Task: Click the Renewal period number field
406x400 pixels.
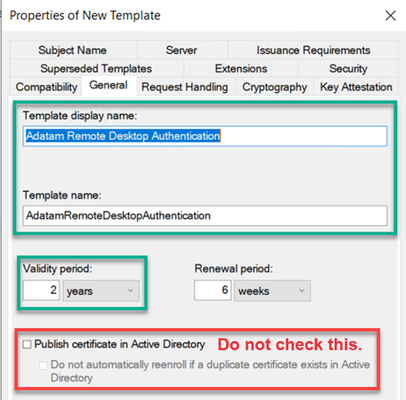Action: coord(213,290)
